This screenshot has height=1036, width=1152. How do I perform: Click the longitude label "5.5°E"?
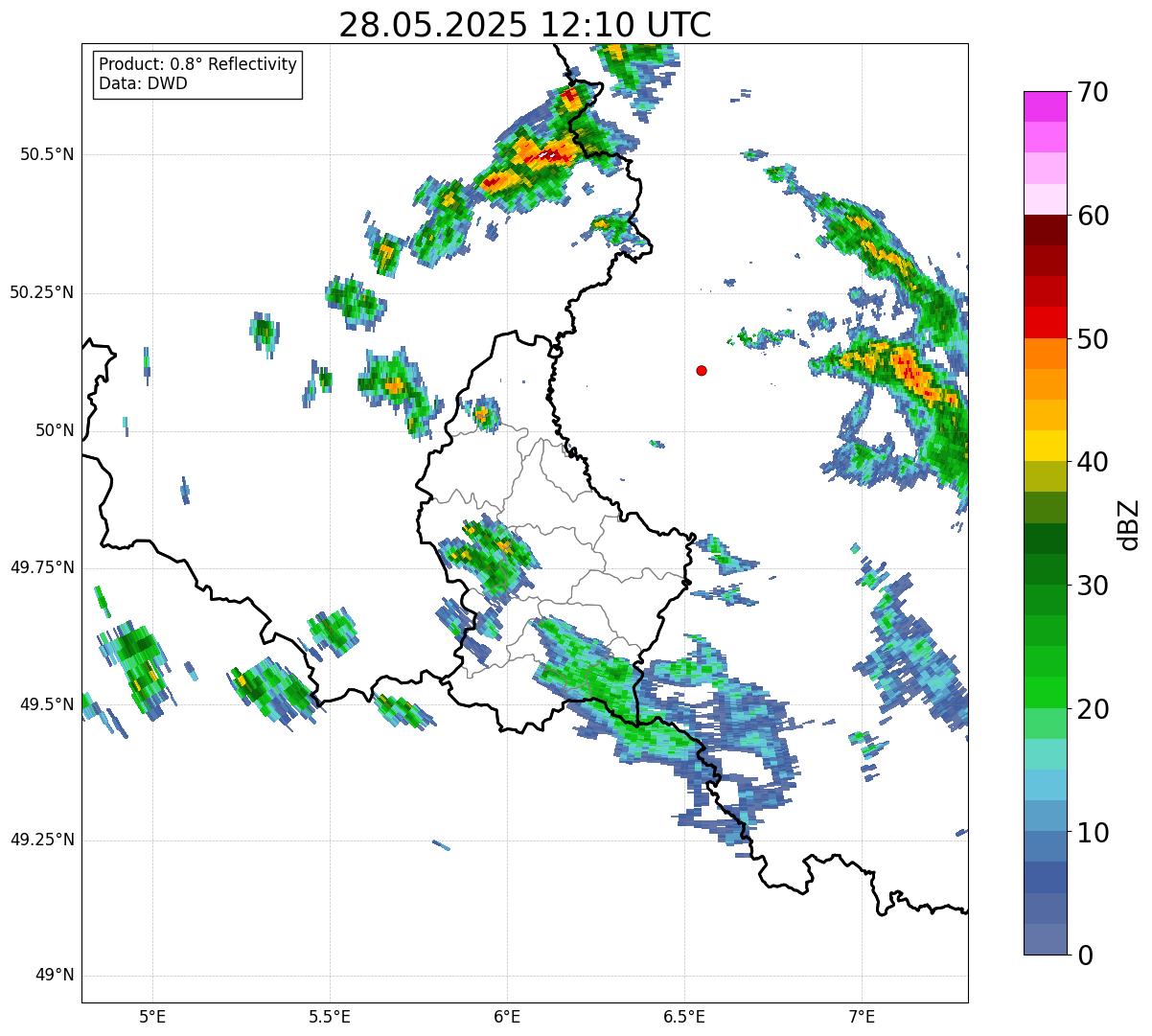tap(330, 1016)
